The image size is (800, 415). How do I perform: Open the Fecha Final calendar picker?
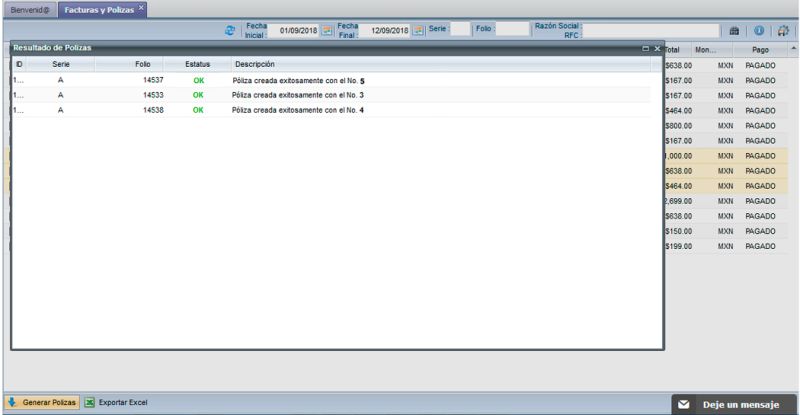pyautogui.click(x=418, y=31)
